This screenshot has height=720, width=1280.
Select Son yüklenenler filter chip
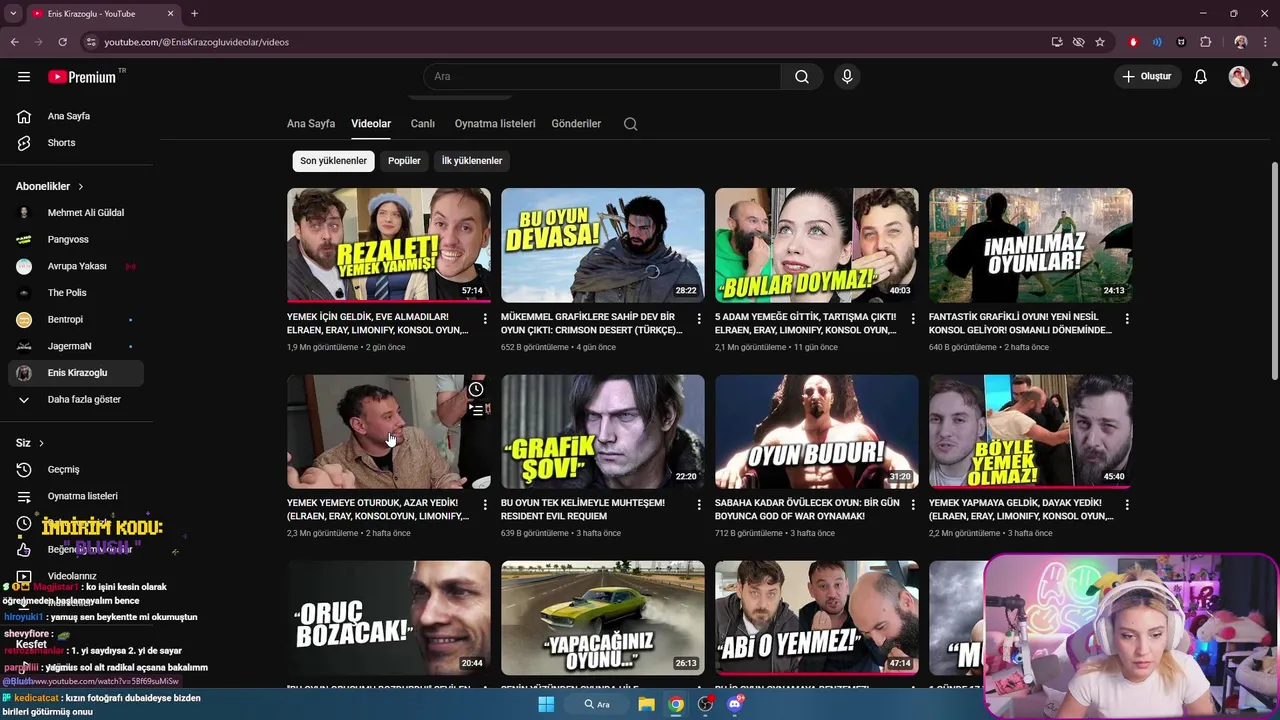pos(334,161)
